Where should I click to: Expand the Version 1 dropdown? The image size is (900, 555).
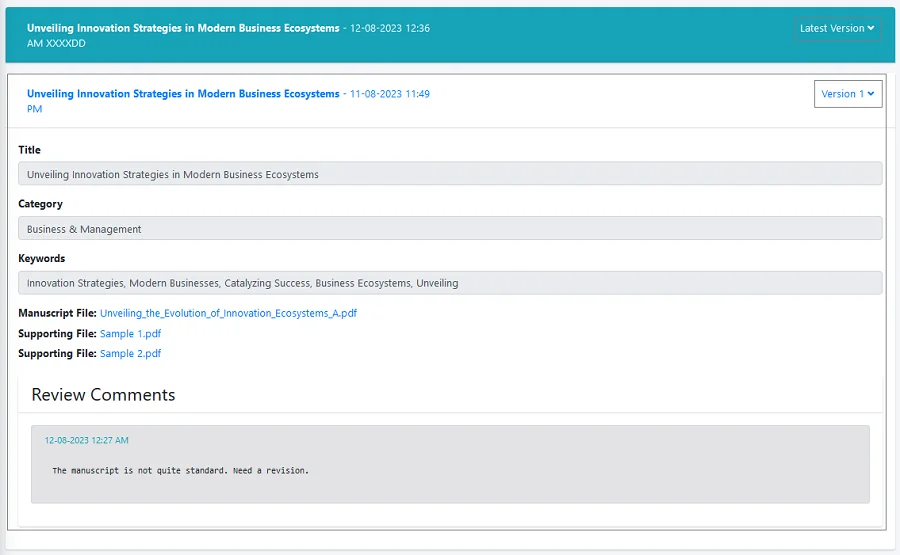click(848, 94)
